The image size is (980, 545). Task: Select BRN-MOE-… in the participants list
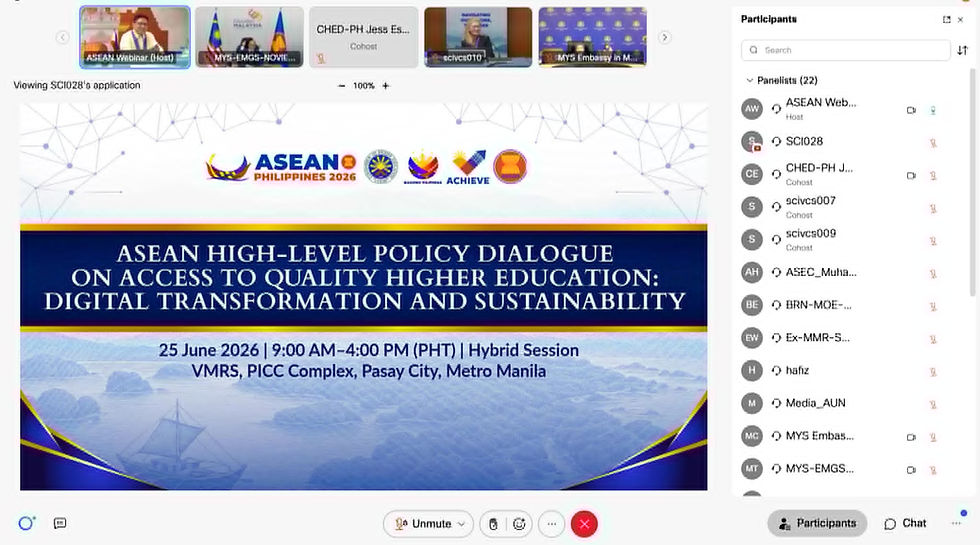pos(818,305)
